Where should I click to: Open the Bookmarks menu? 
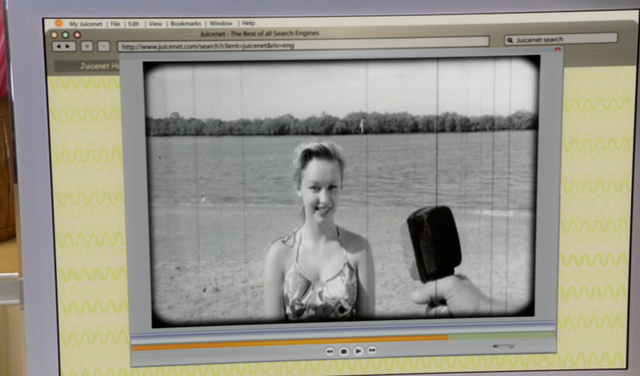click(x=186, y=24)
